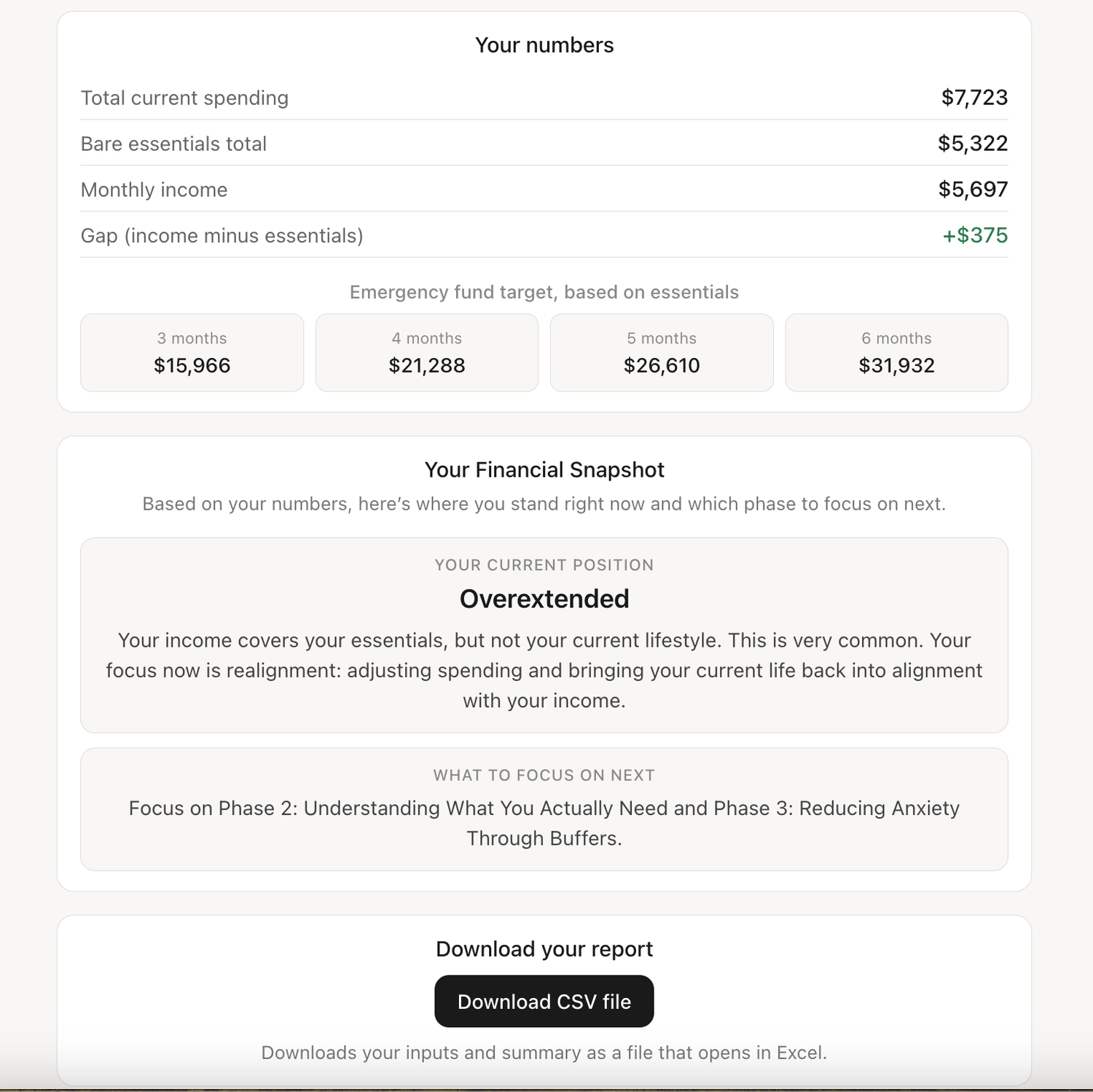This screenshot has height=1092, width=1093.
Task: Click the Your Financial Snapshot heading
Action: [544, 469]
